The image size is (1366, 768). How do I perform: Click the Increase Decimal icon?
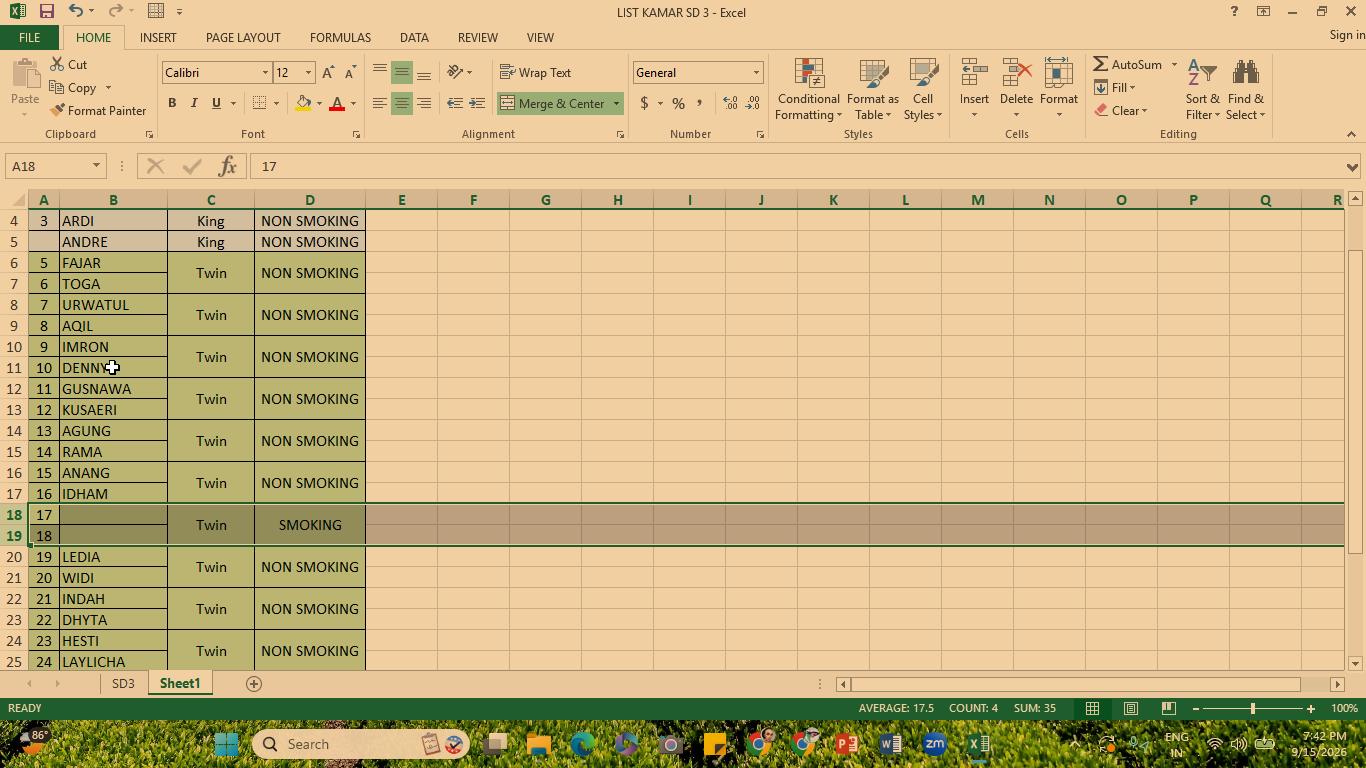tap(731, 103)
